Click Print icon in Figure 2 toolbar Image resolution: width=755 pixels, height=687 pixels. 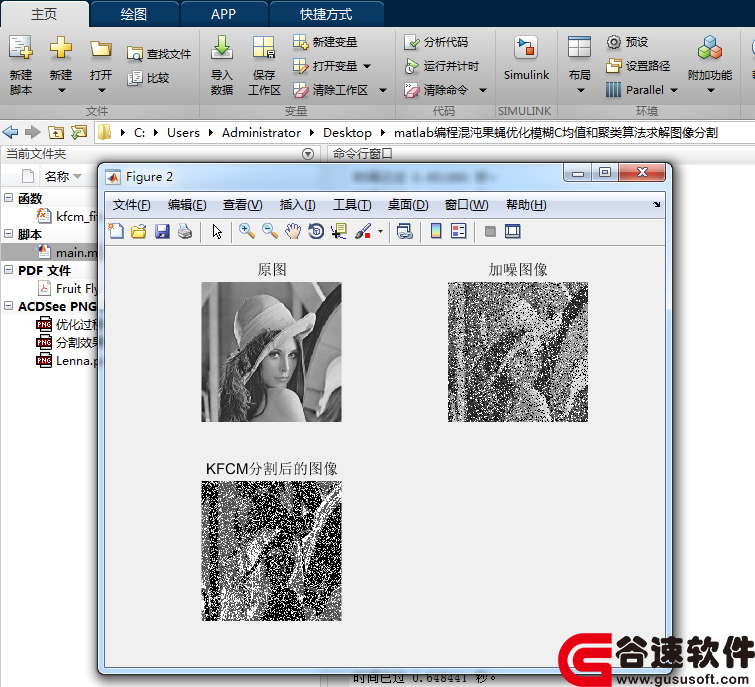(x=185, y=232)
